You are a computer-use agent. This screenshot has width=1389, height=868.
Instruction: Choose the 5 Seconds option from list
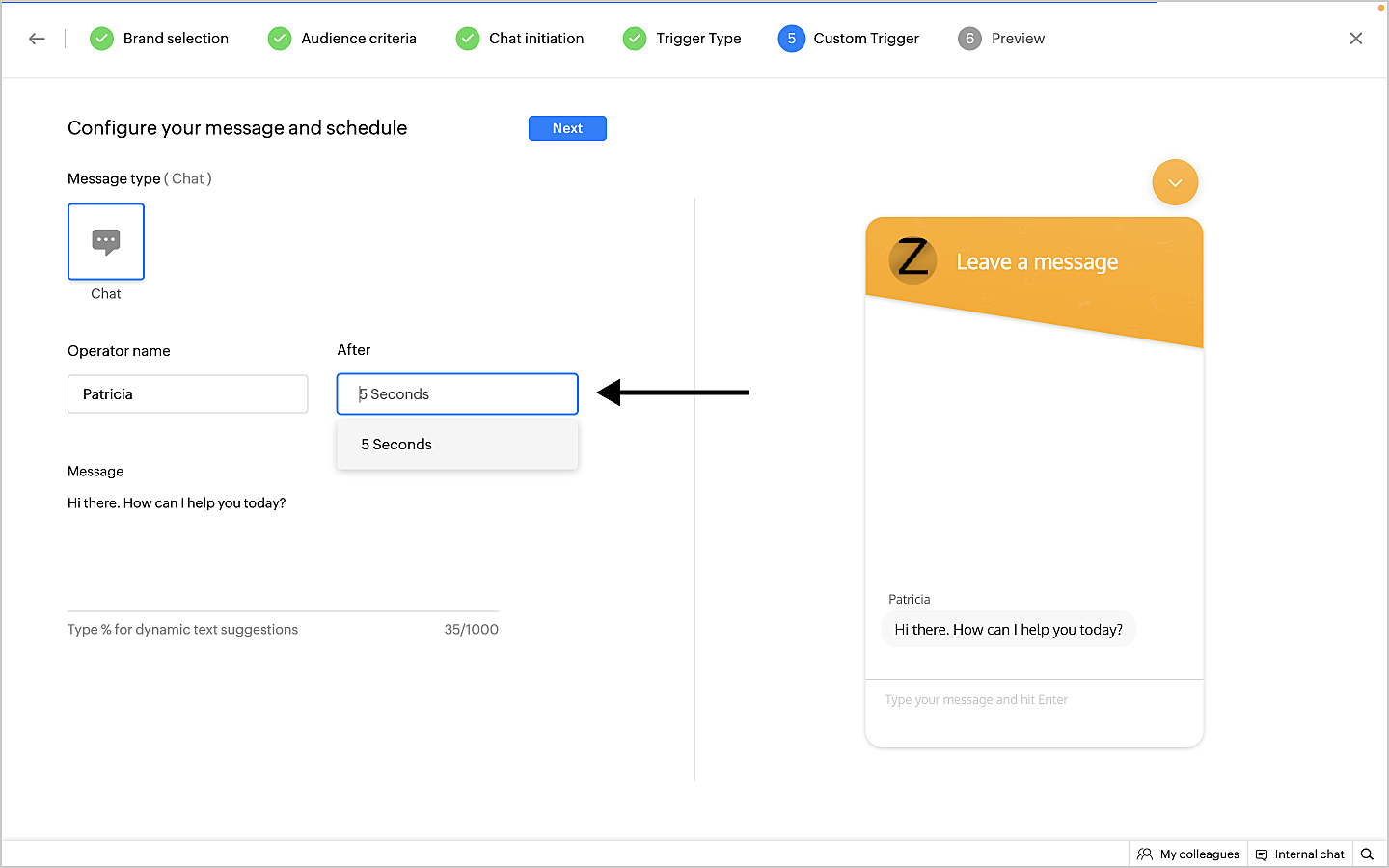(x=457, y=445)
